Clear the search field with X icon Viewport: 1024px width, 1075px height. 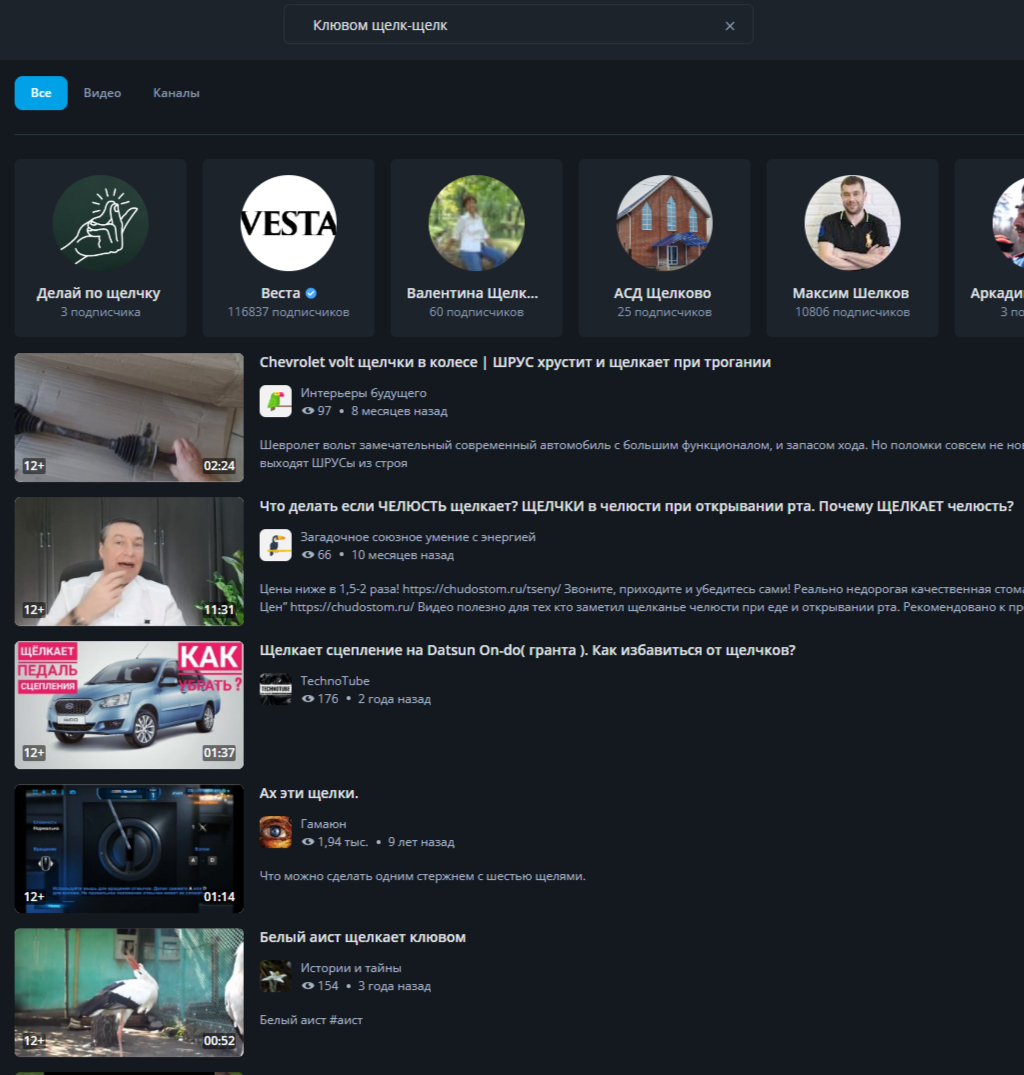(x=730, y=26)
